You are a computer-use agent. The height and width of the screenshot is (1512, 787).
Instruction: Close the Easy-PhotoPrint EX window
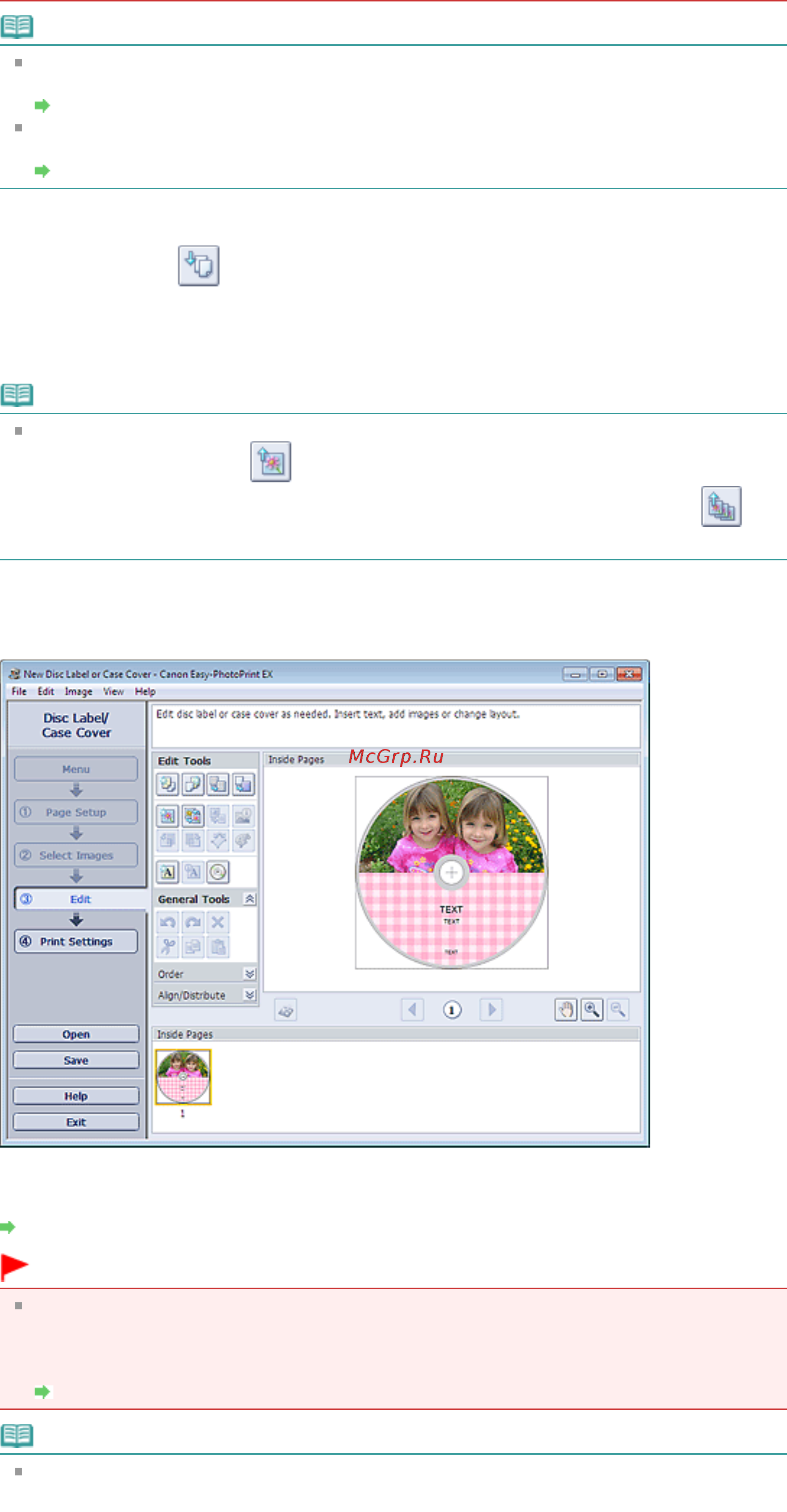coord(629,674)
